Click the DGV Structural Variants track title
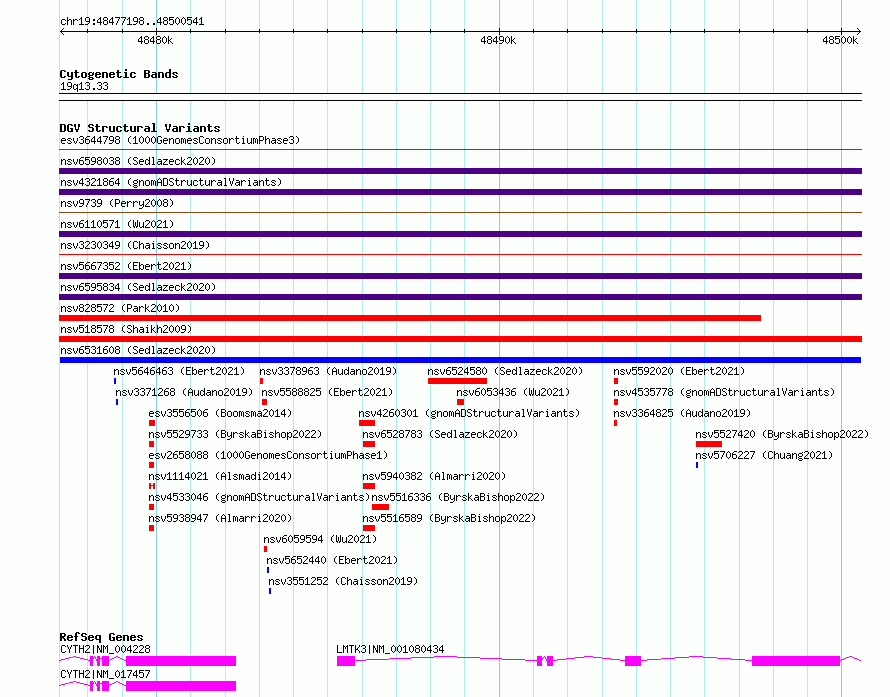This screenshot has height=697, width=890. (x=140, y=128)
